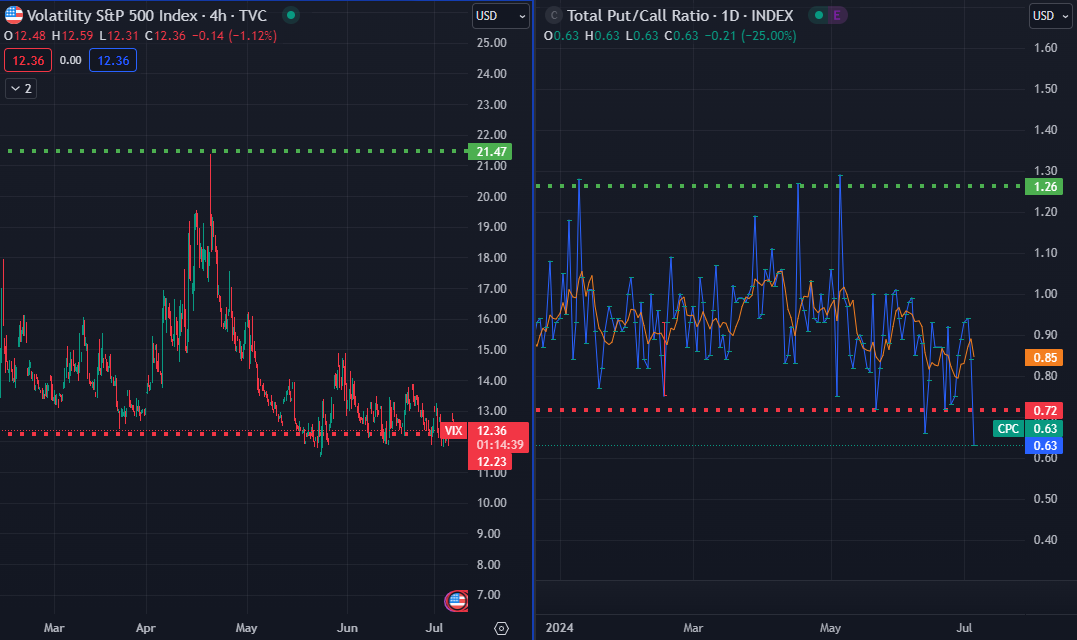This screenshot has height=640, width=1077.
Task: Click the VIX closing value C12.36
Action: 166,36
